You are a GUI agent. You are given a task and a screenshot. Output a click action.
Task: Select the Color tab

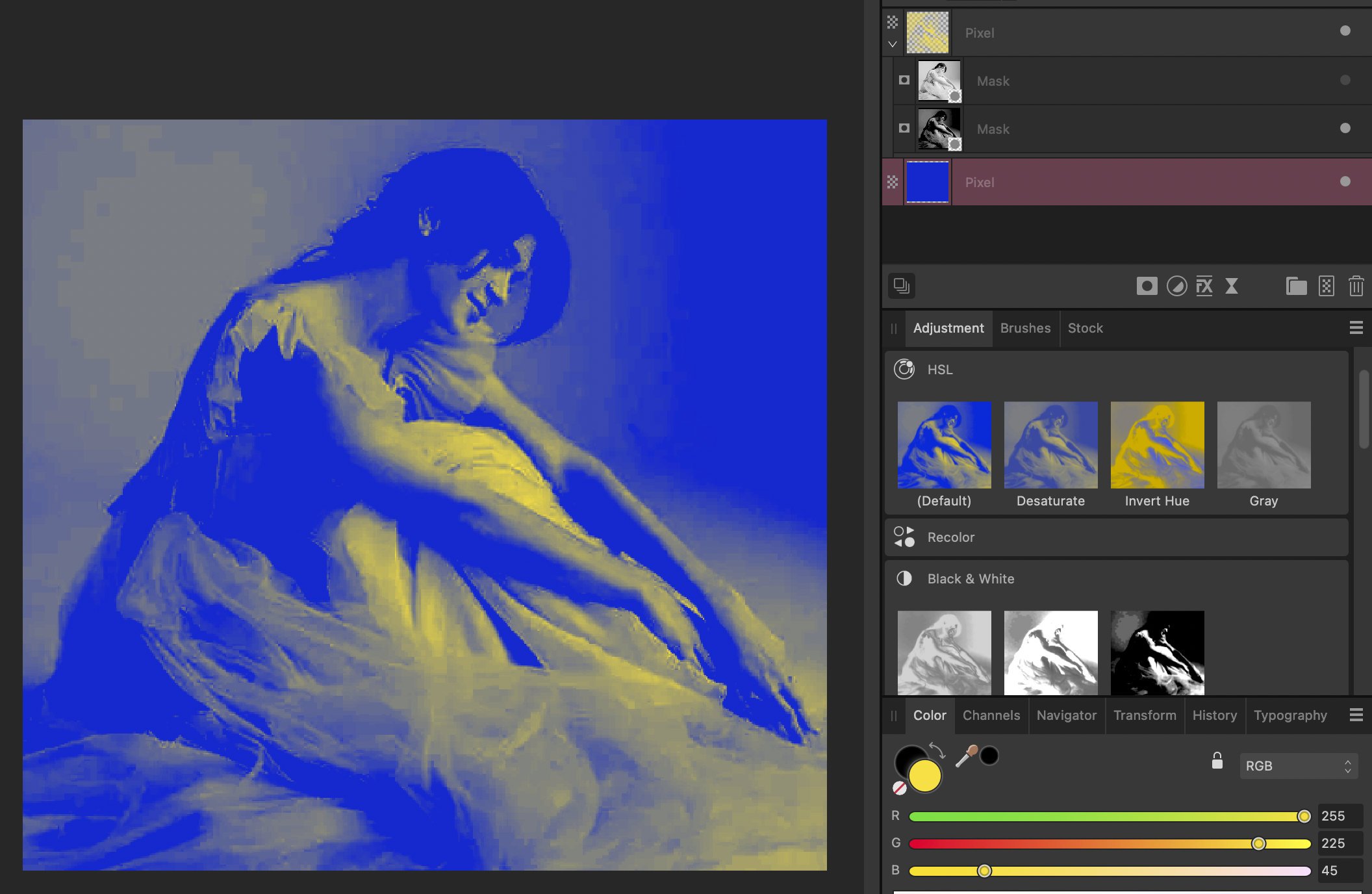[x=930, y=715]
